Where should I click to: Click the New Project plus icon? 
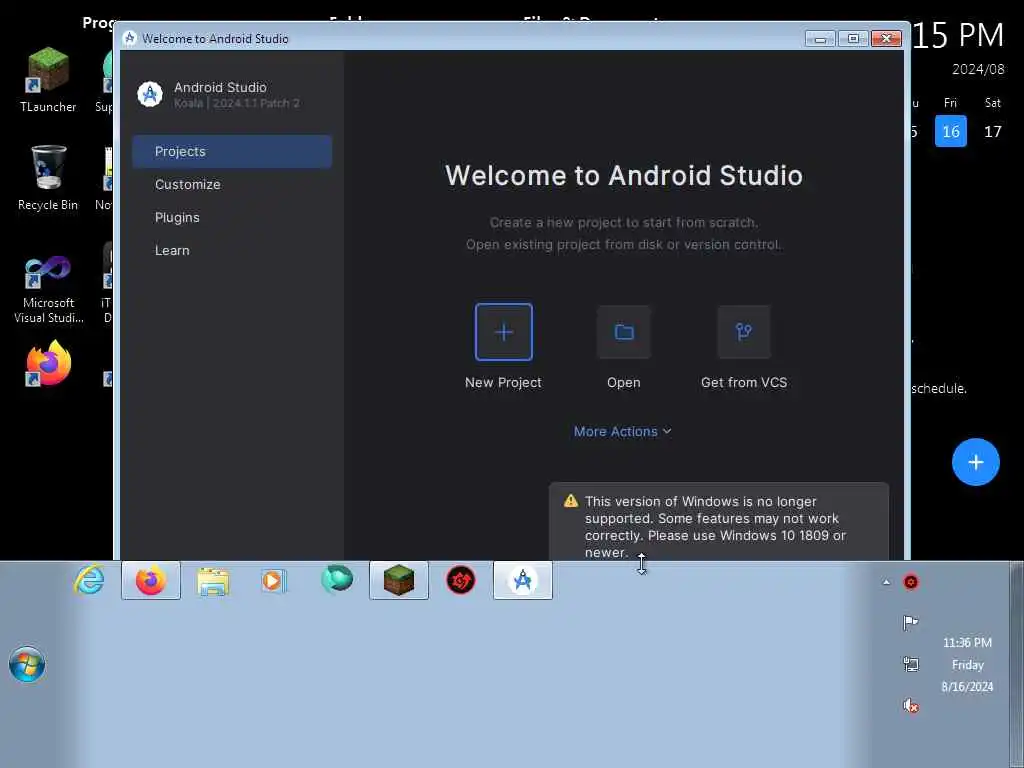point(504,332)
